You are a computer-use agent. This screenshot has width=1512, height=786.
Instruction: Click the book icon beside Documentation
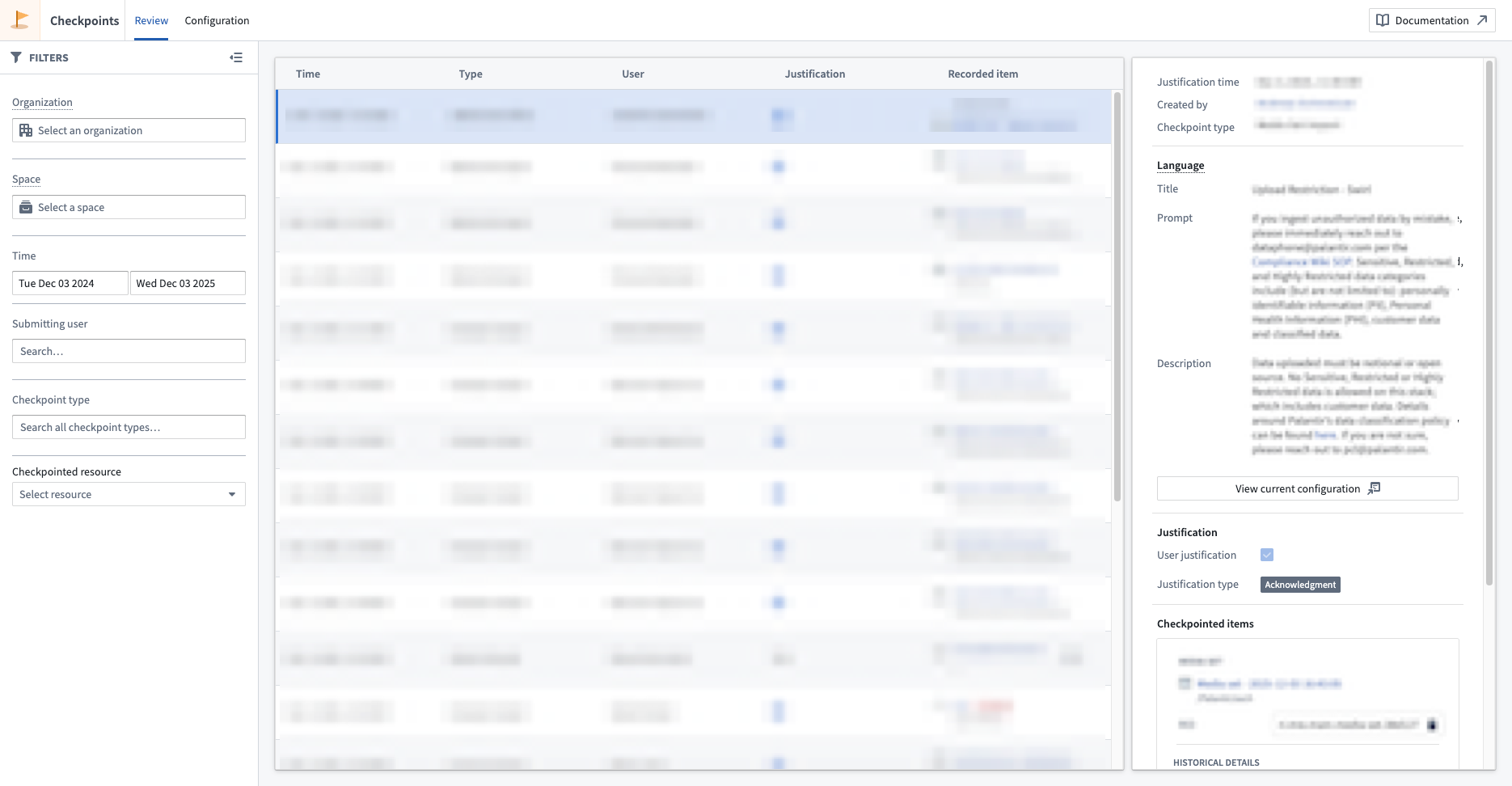pyautogui.click(x=1383, y=20)
